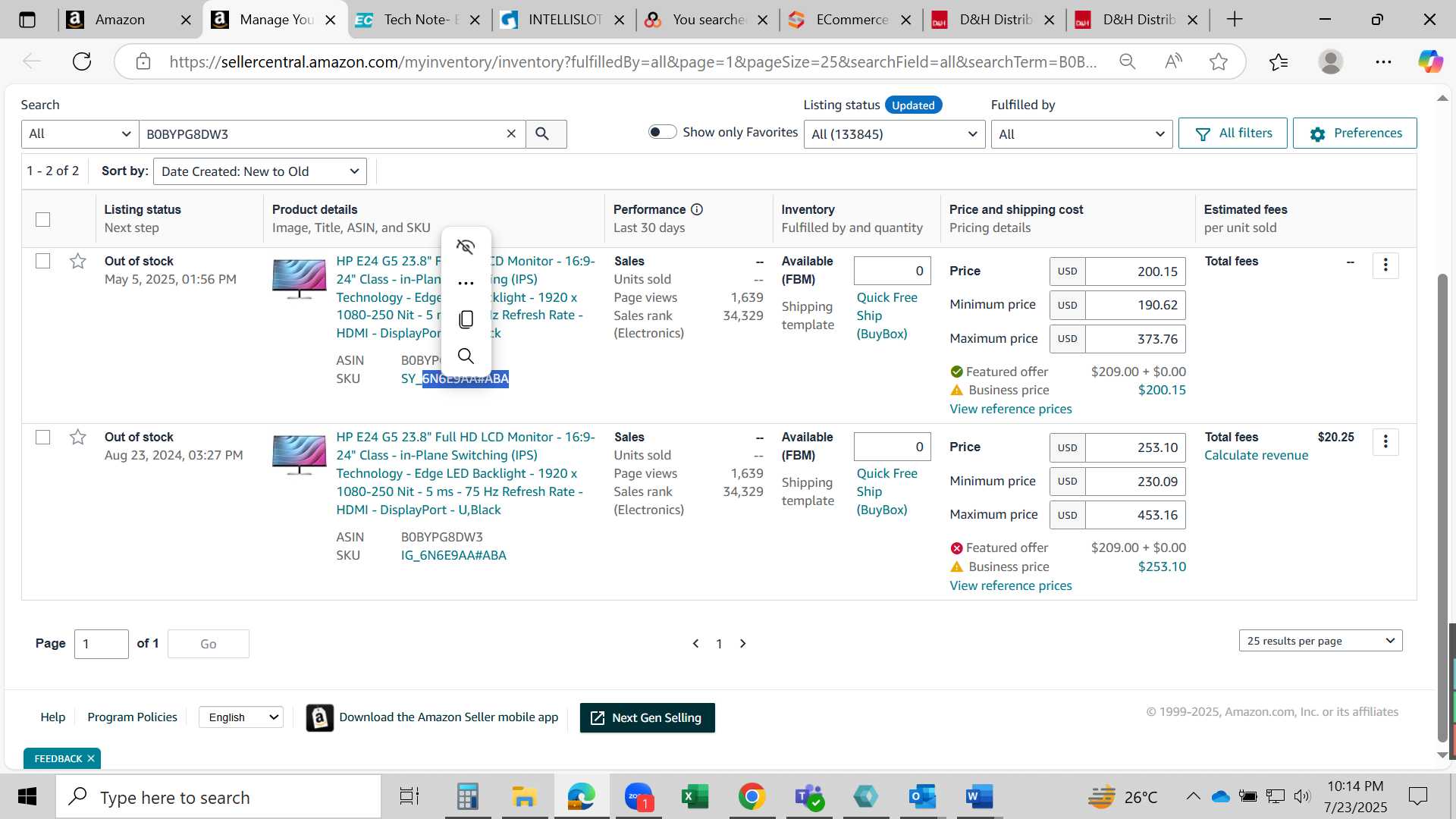Open the Sort by Date Created dropdown

[260, 171]
